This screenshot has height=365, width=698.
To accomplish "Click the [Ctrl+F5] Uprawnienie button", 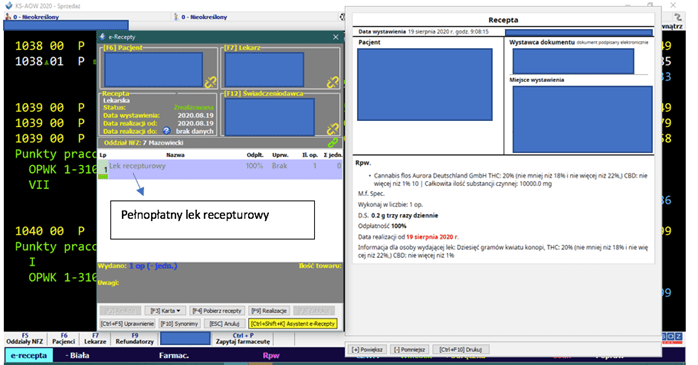I will pyautogui.click(x=127, y=324).
